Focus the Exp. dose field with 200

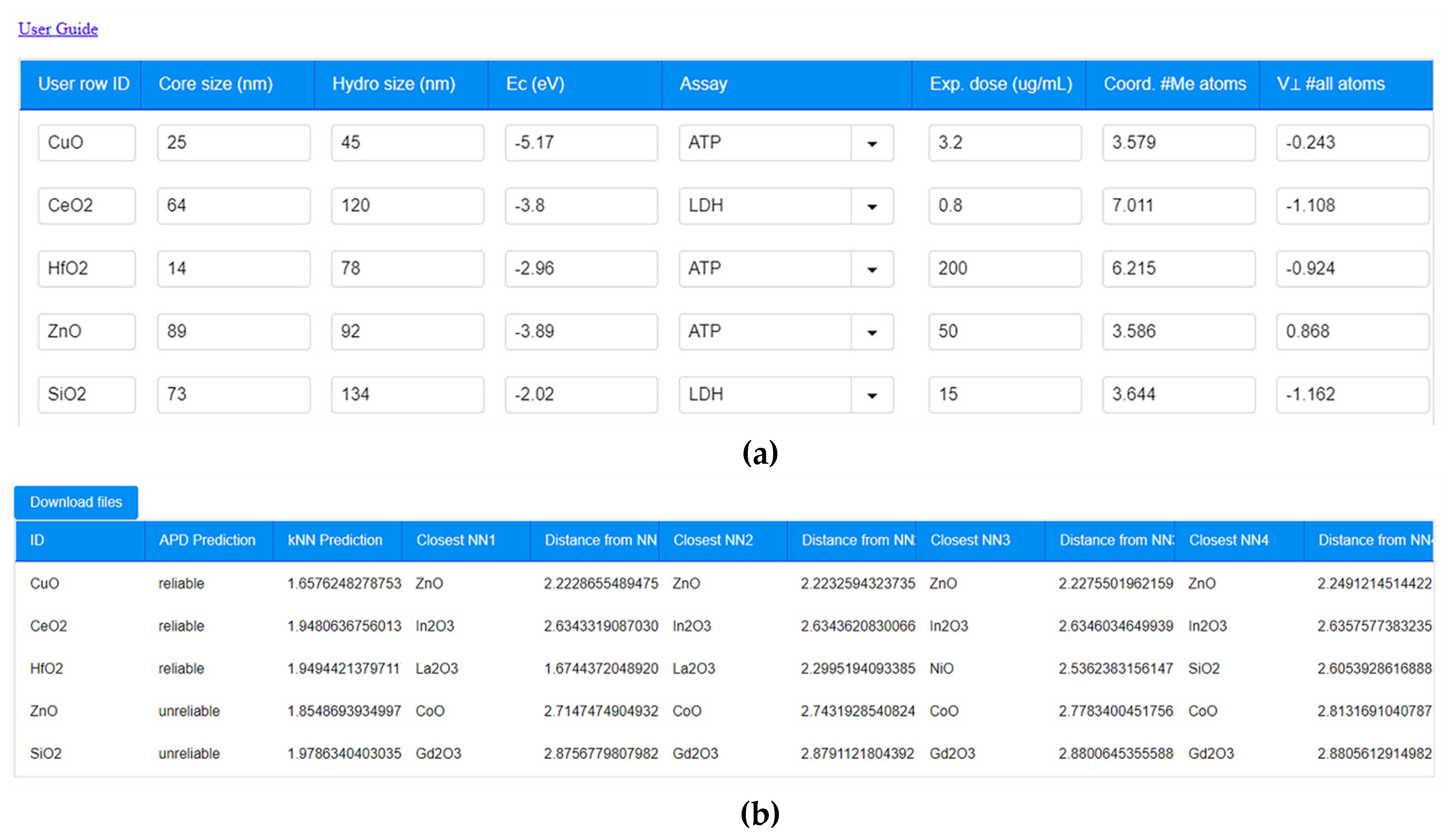pyautogui.click(x=1004, y=269)
